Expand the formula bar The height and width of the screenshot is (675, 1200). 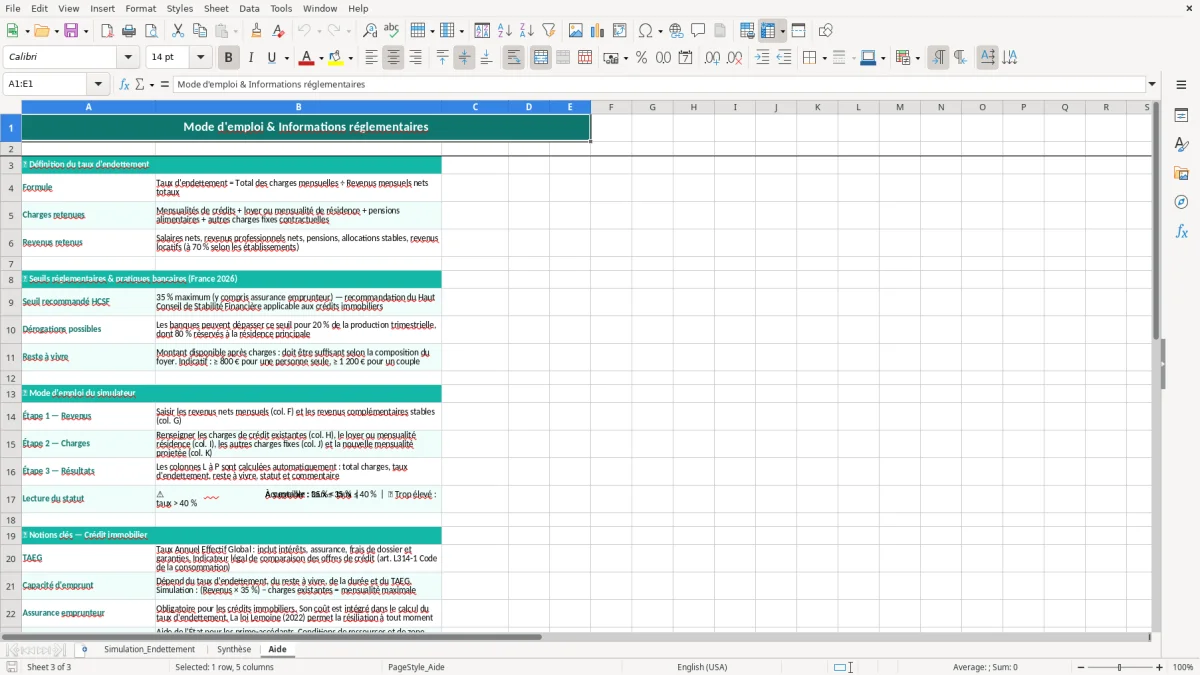coord(1152,85)
